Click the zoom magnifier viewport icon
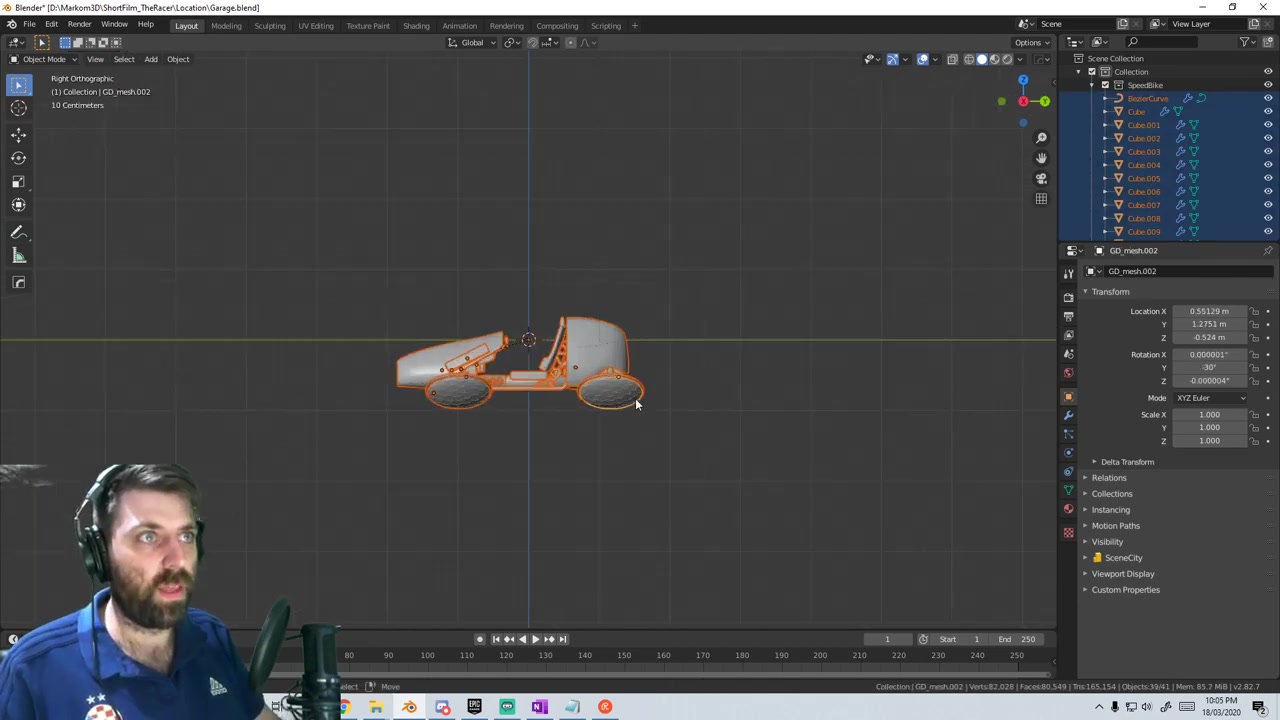Screen dimensions: 1280x720 coord(1041,138)
